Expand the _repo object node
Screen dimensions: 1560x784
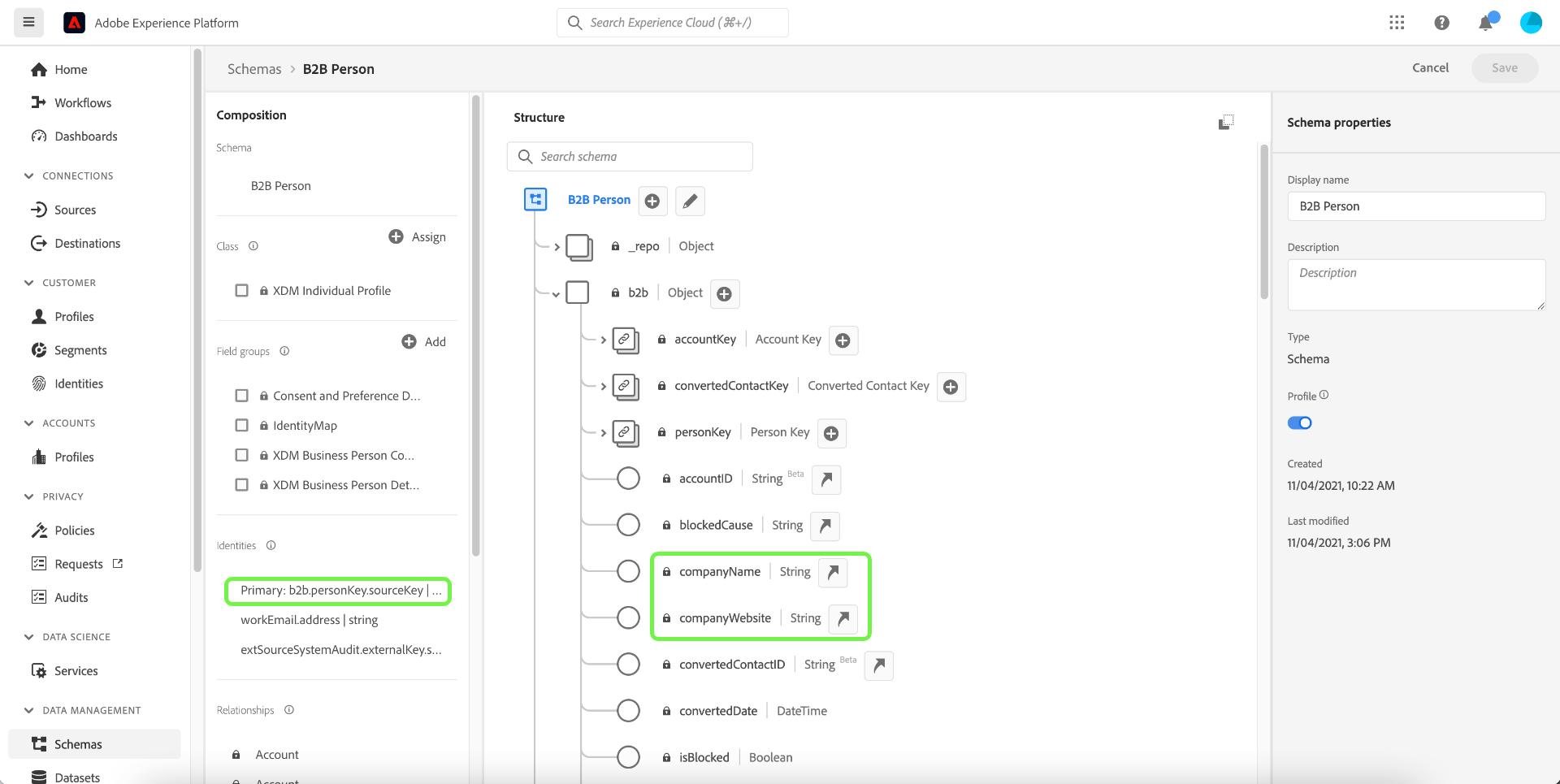click(x=557, y=247)
